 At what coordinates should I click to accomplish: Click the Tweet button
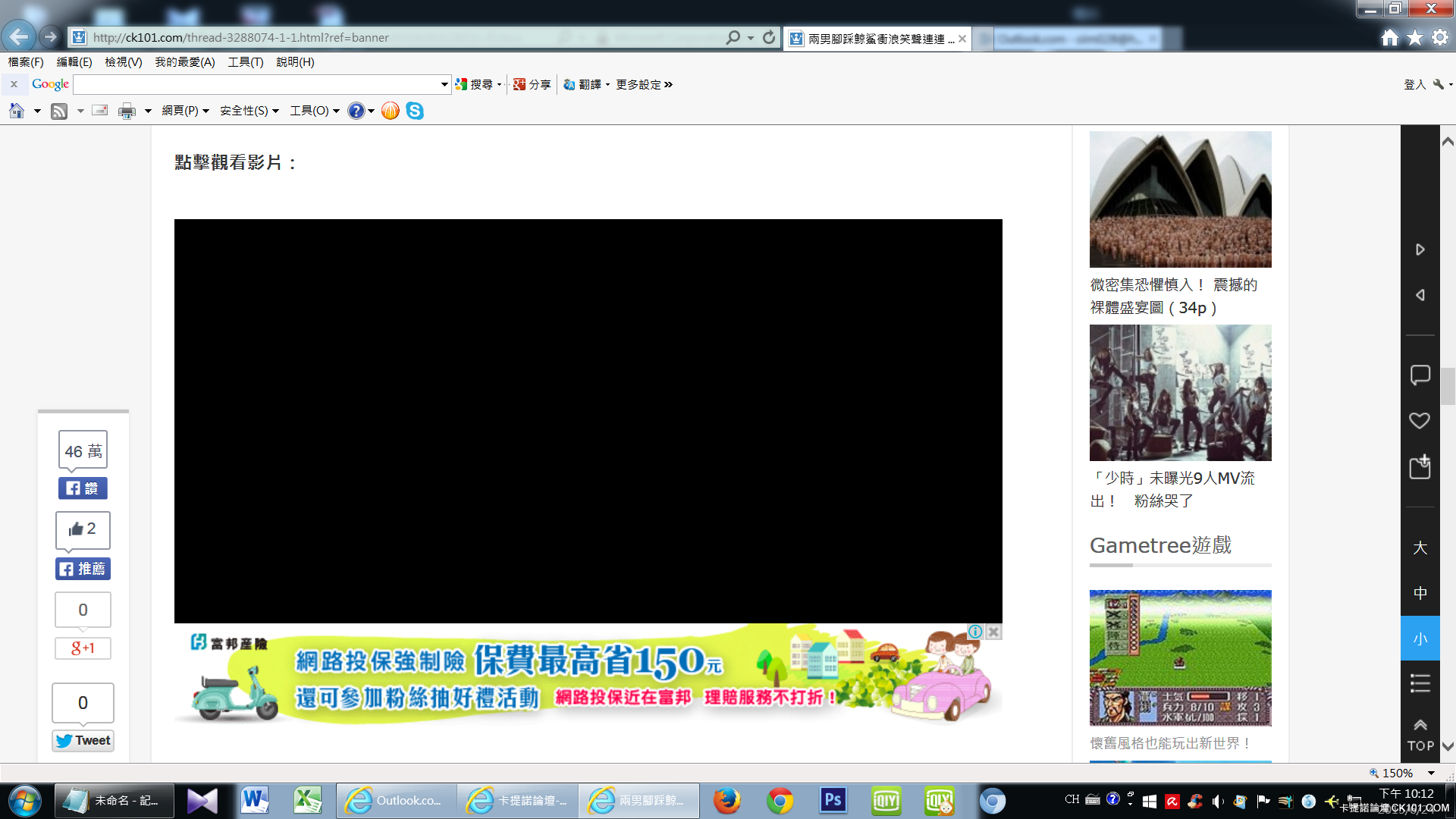click(x=83, y=741)
